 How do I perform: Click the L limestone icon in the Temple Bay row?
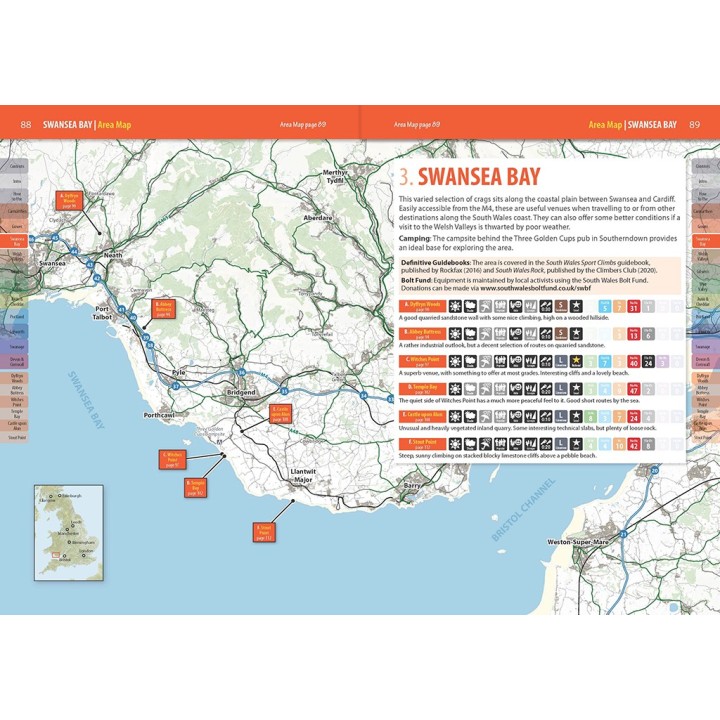(561, 389)
